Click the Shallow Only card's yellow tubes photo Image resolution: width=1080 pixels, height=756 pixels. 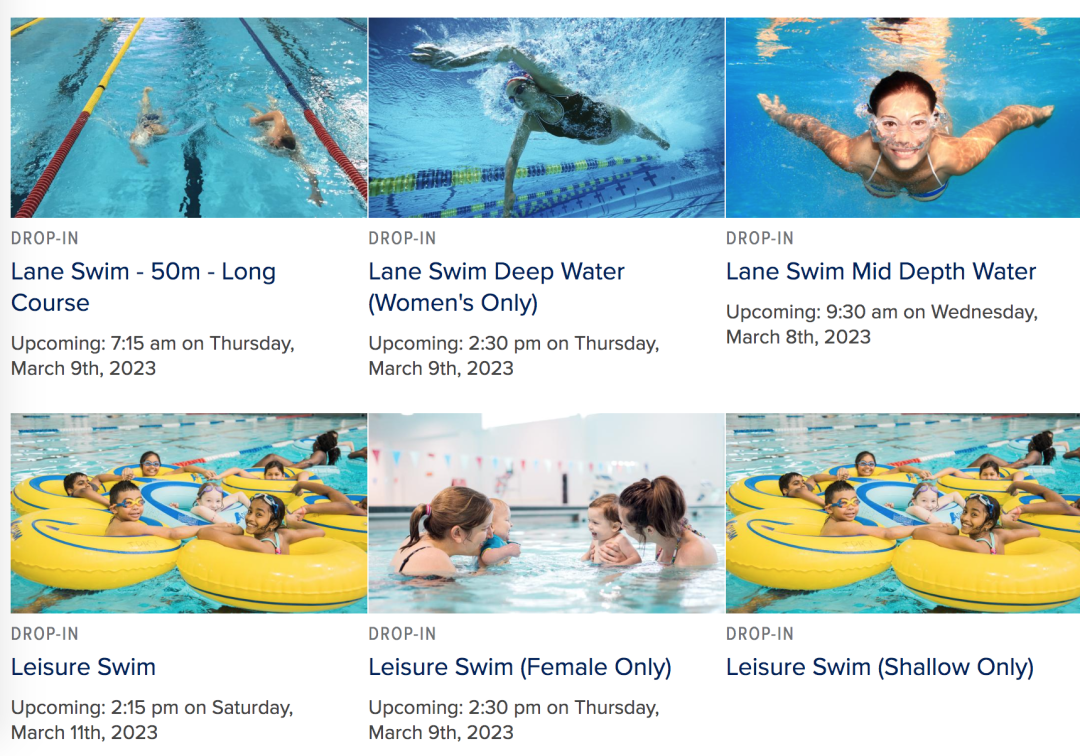902,513
